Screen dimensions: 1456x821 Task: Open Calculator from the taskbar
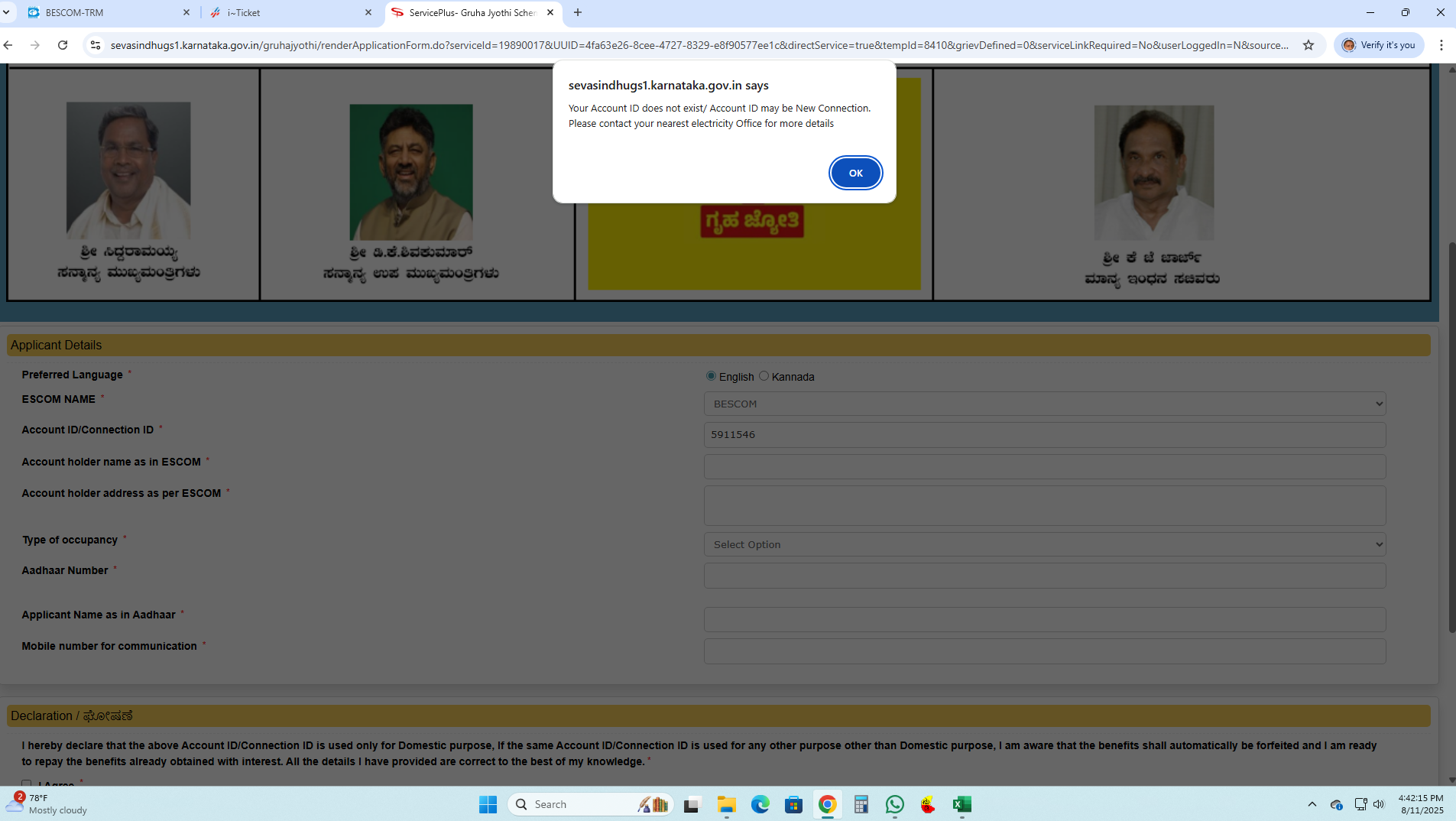point(861,804)
